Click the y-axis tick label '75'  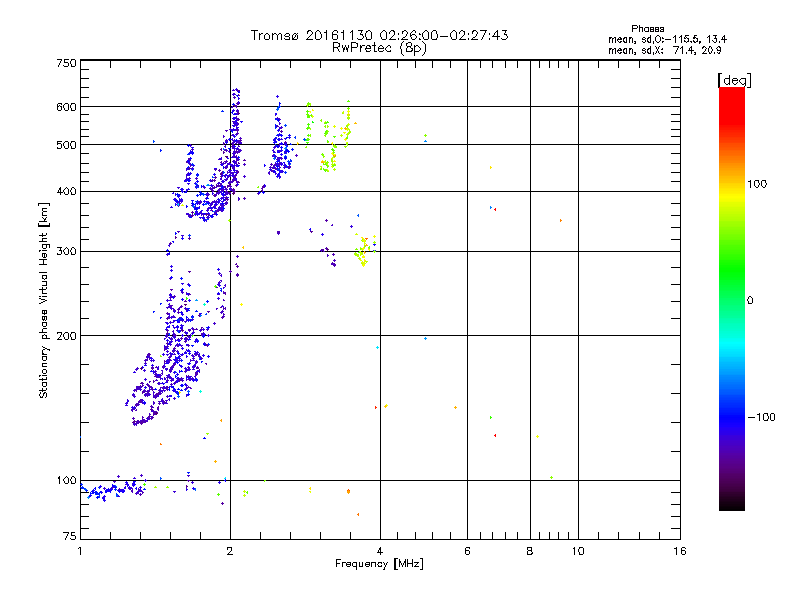pyautogui.click(x=70, y=536)
